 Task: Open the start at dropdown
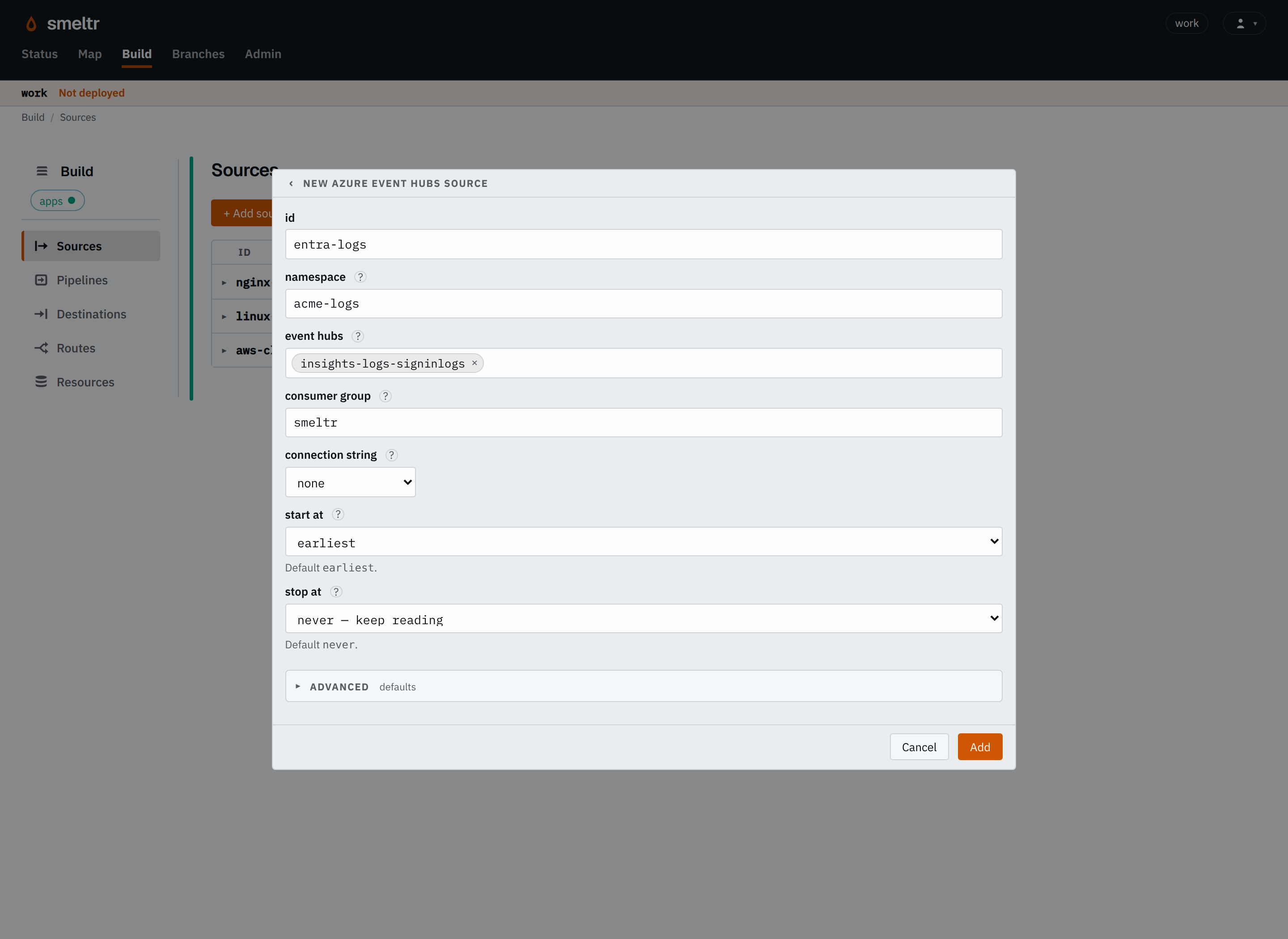click(x=644, y=541)
